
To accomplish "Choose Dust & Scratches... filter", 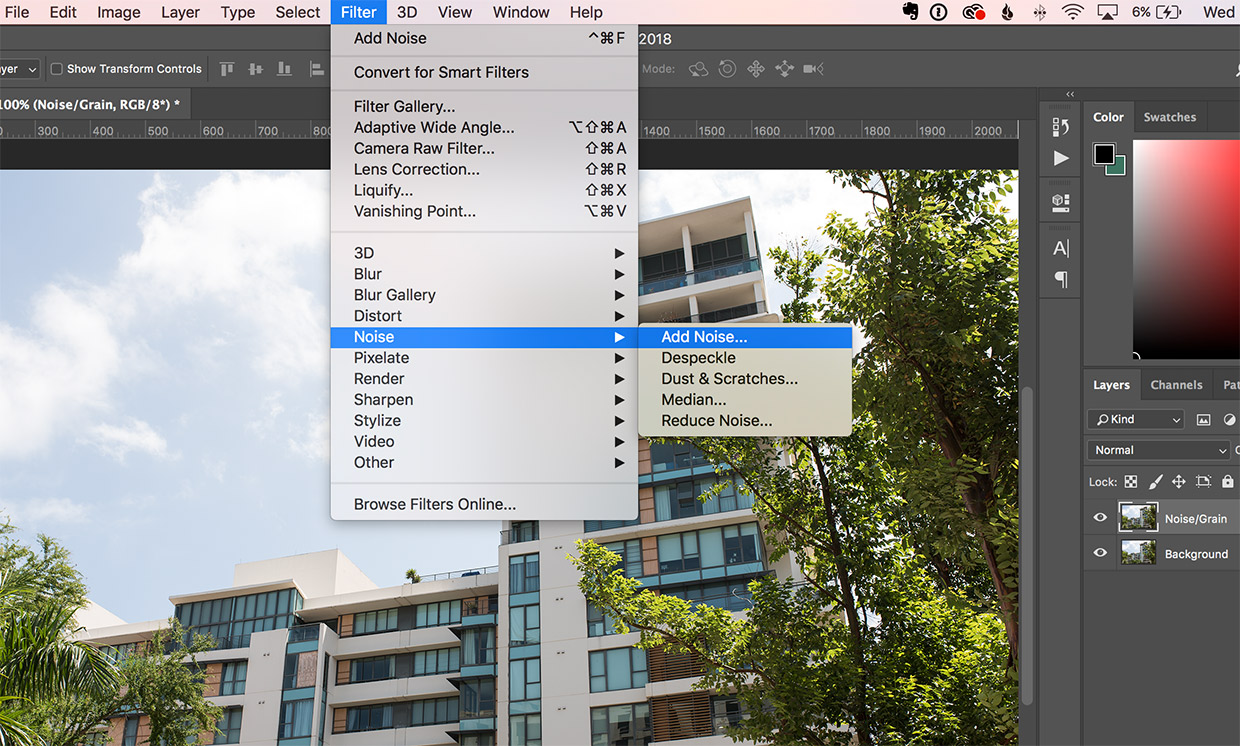I will [745, 379].
